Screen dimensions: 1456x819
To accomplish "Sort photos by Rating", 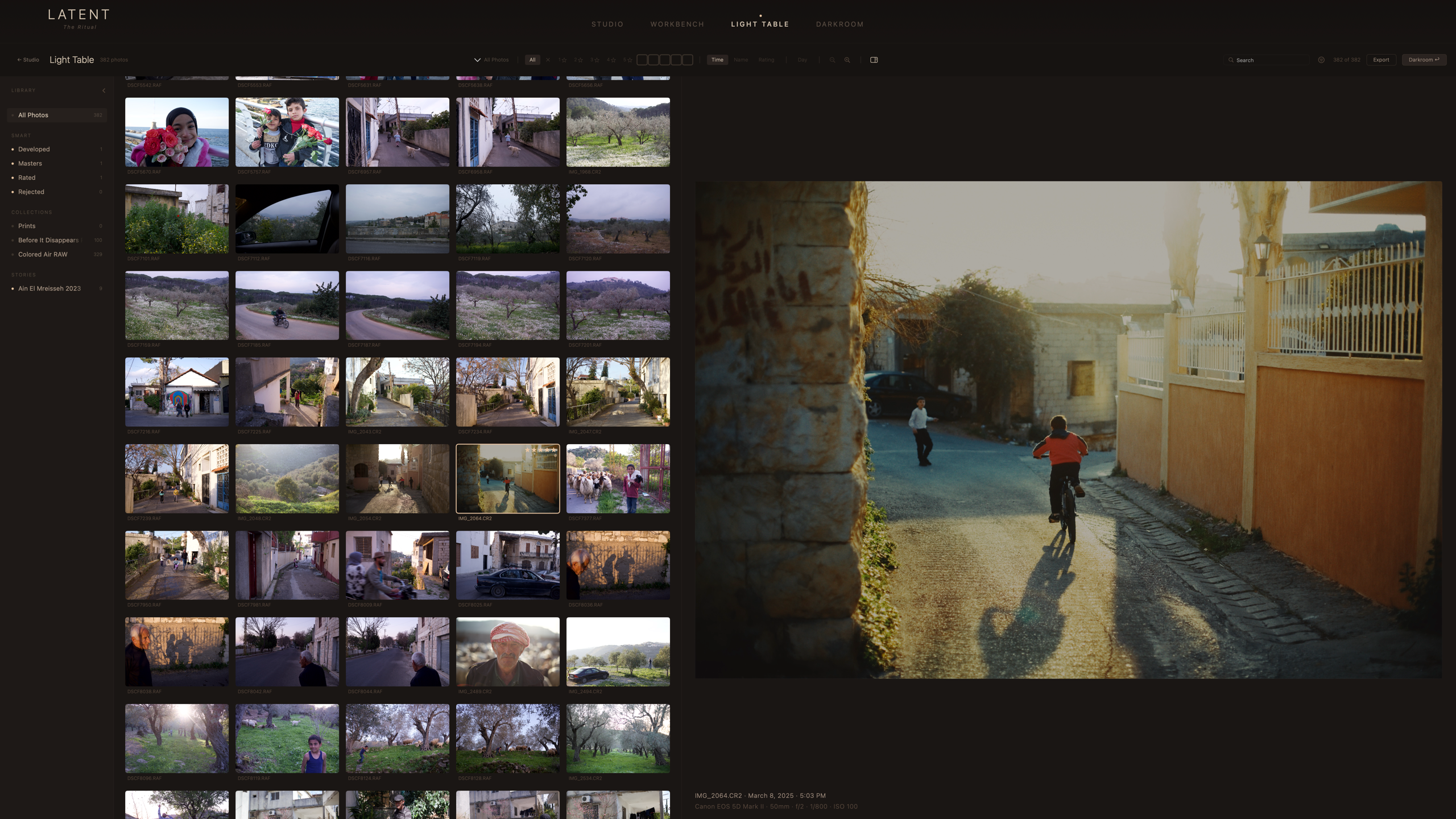I will (766, 60).
